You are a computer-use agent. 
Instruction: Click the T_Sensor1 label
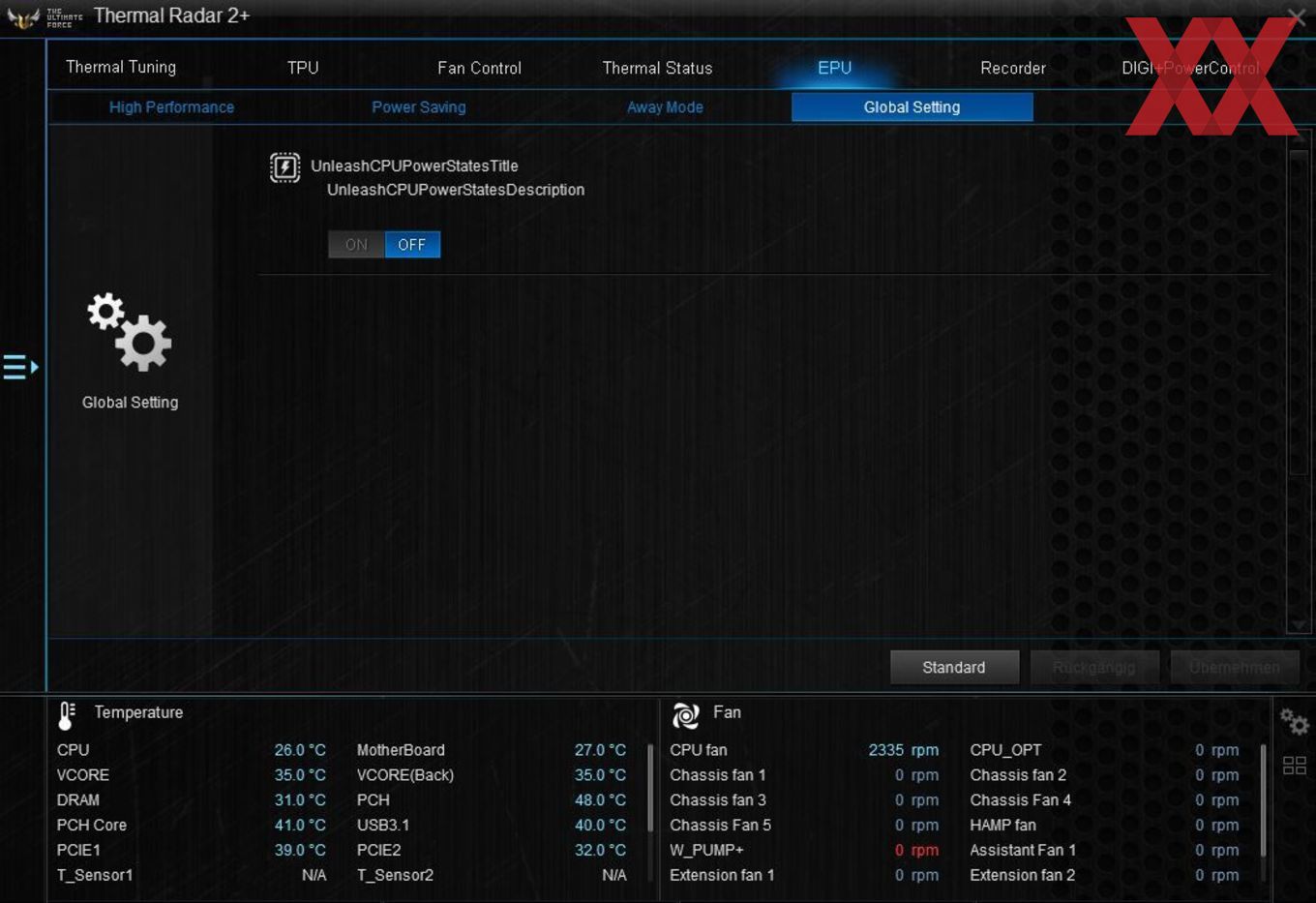pos(95,875)
